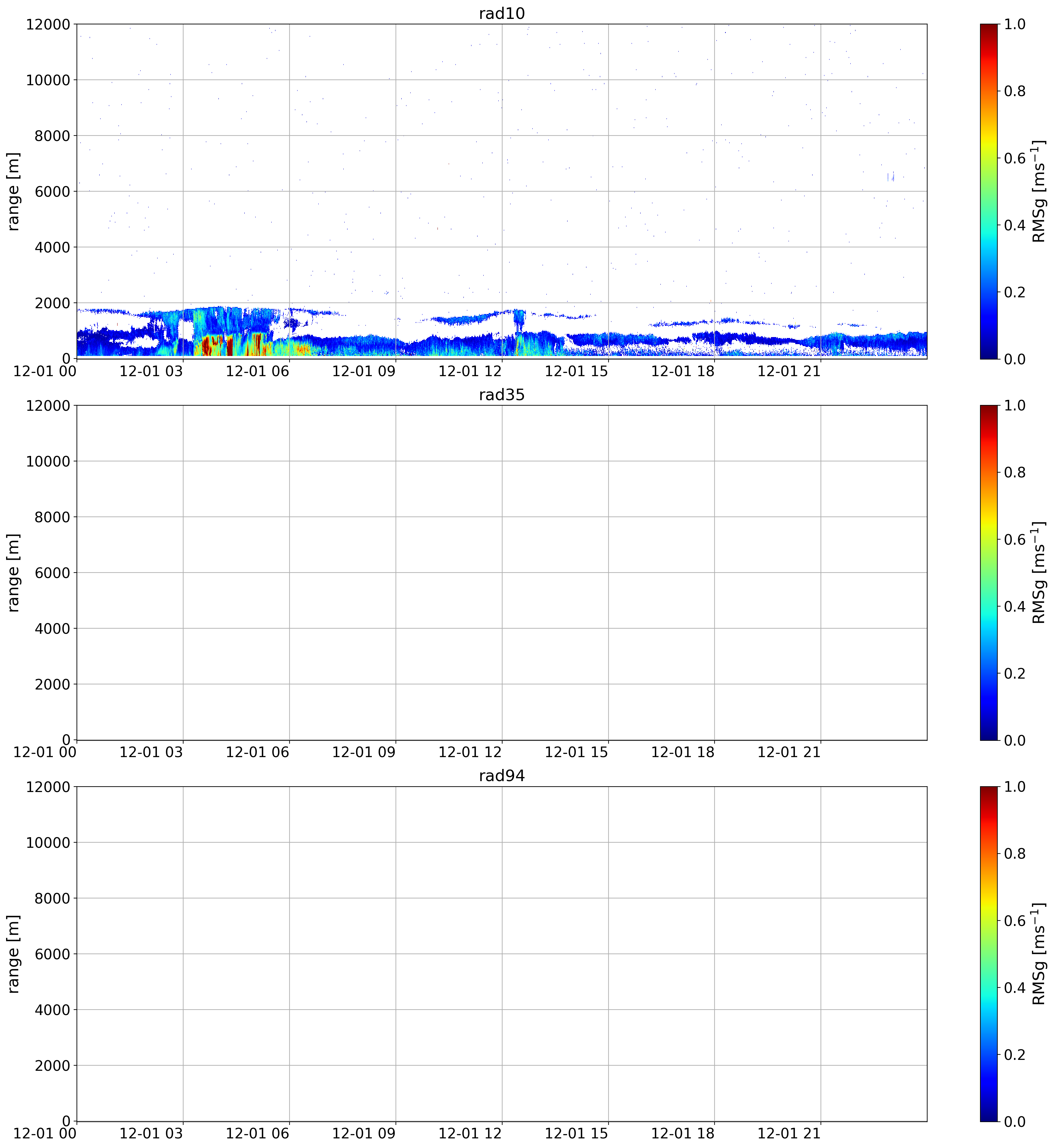Click the 12-01 21 tick under rad10

pos(789,371)
